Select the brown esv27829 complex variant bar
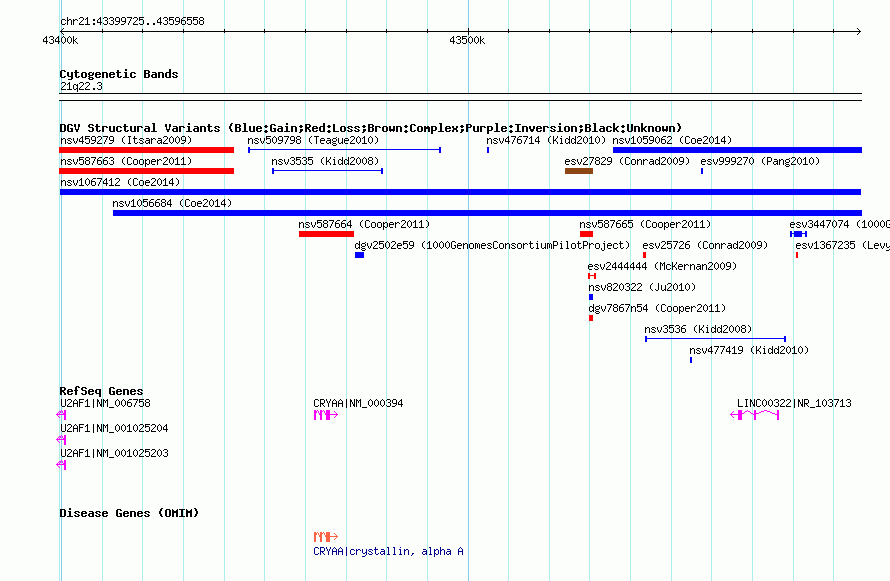The height and width of the screenshot is (581, 890). click(579, 171)
